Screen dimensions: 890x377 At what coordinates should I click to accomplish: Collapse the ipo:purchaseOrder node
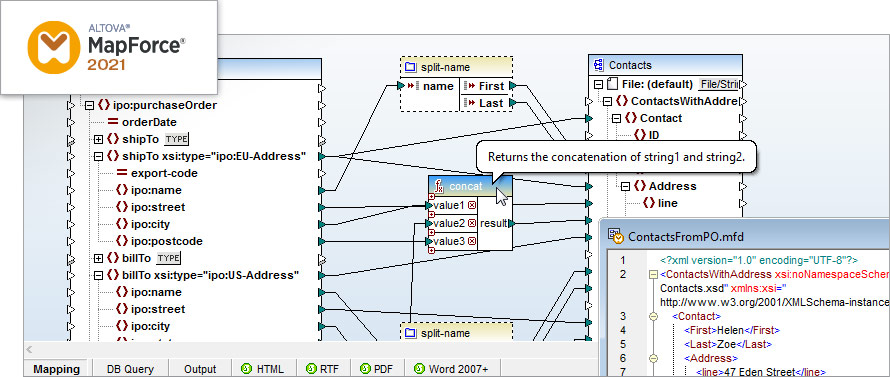[x=89, y=105]
